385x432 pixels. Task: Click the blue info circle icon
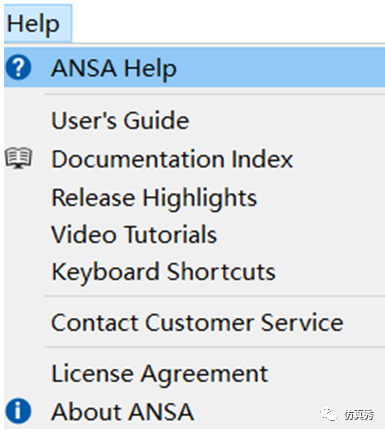click(18, 411)
